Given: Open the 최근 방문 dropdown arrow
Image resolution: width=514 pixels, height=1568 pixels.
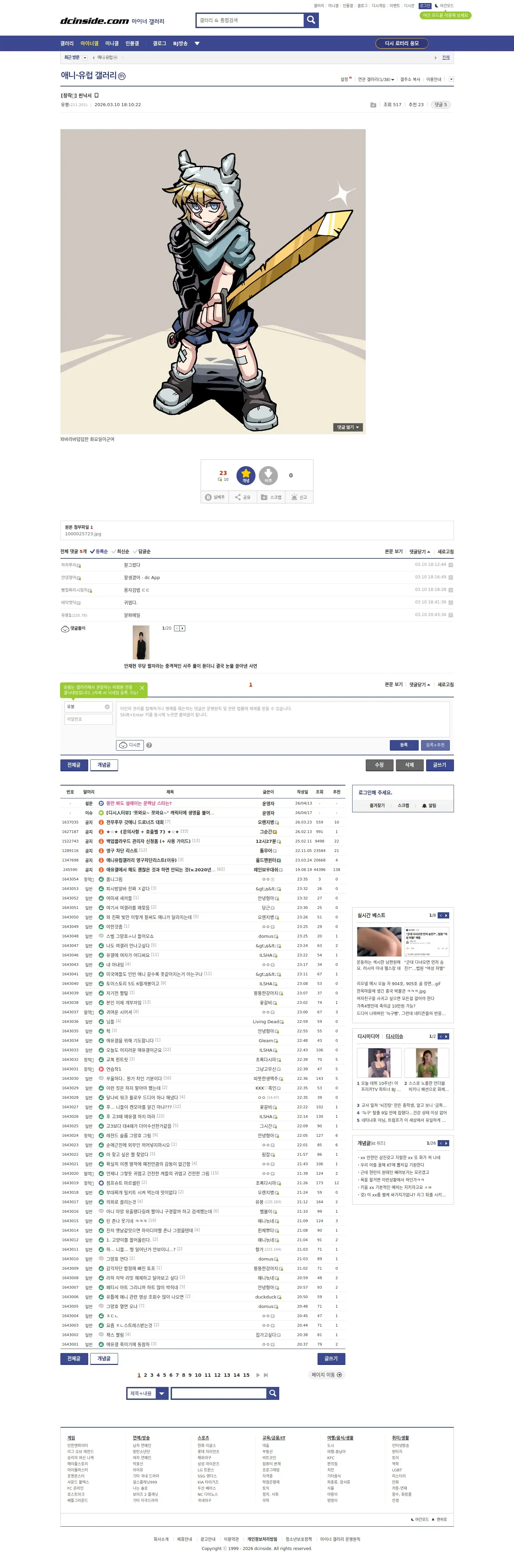Looking at the screenshot, I should (x=85, y=58).
